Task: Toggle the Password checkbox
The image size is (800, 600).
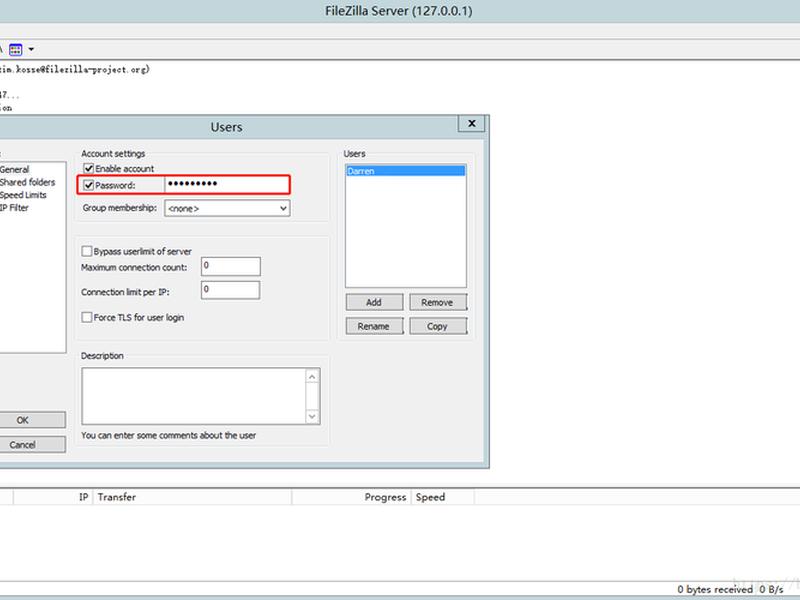Action: [88, 185]
